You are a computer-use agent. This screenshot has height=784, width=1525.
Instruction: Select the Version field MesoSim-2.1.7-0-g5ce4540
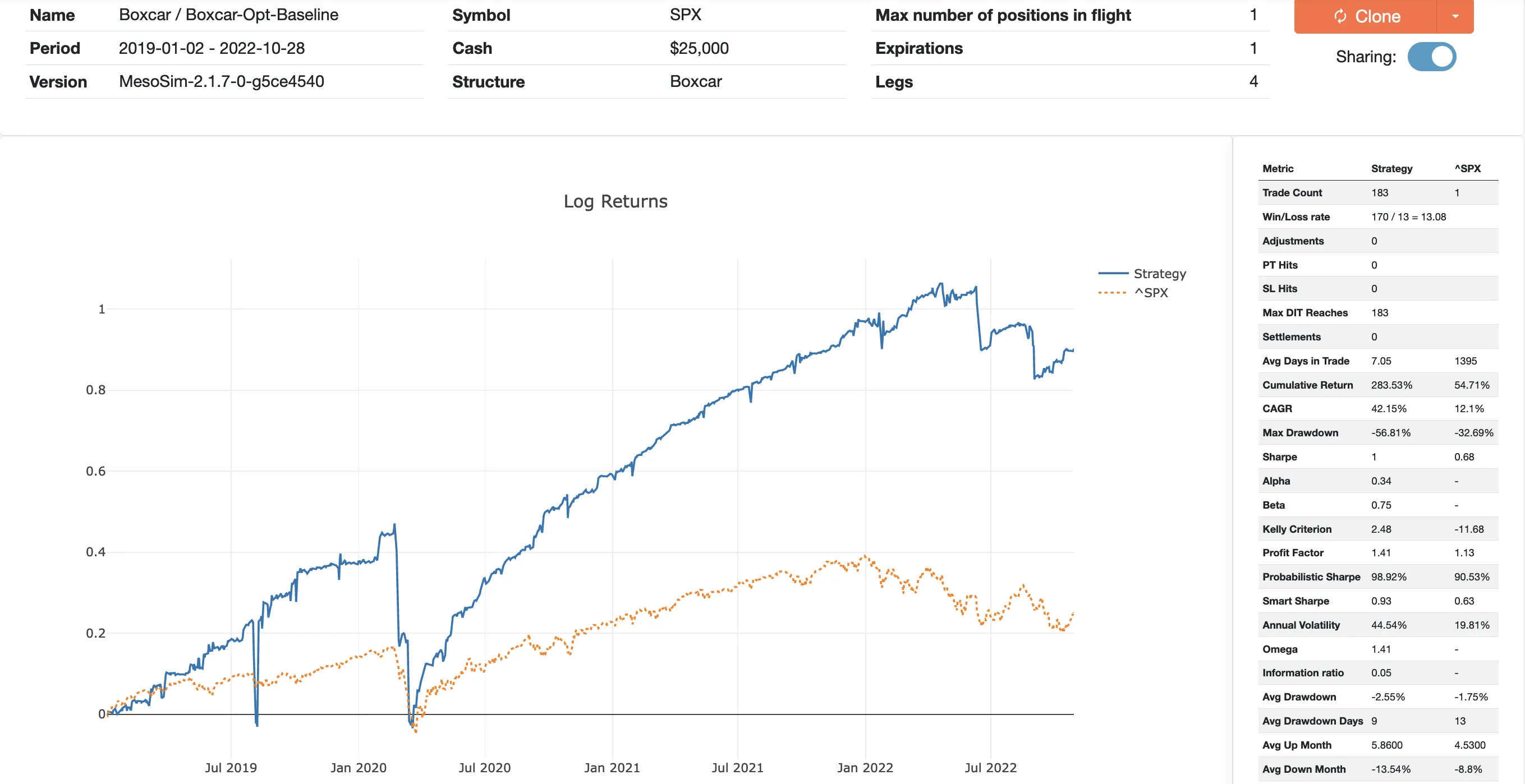click(221, 82)
